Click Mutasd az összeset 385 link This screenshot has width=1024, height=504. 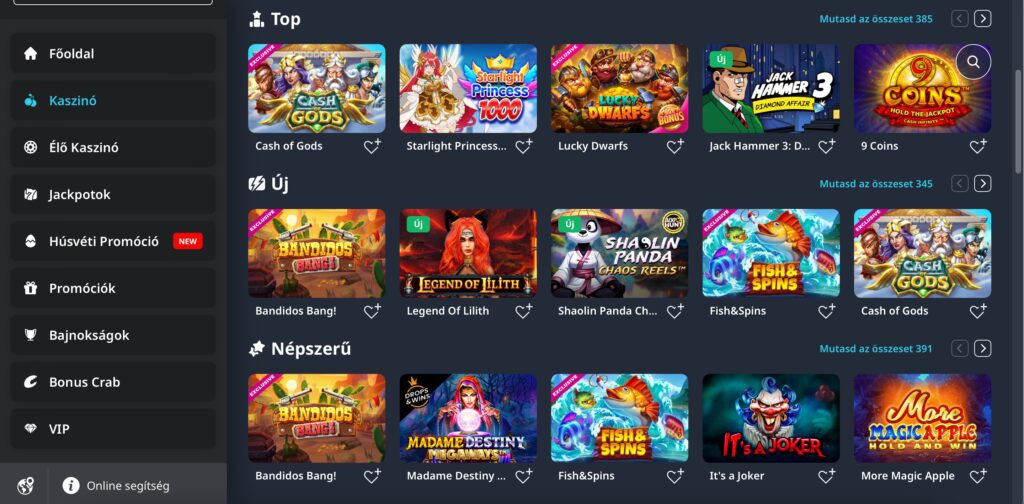876,19
